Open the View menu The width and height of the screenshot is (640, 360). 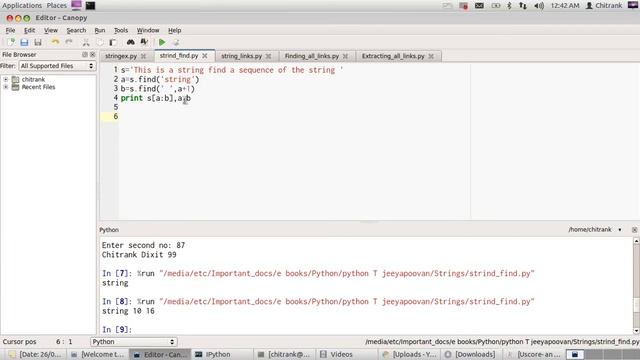point(51,30)
